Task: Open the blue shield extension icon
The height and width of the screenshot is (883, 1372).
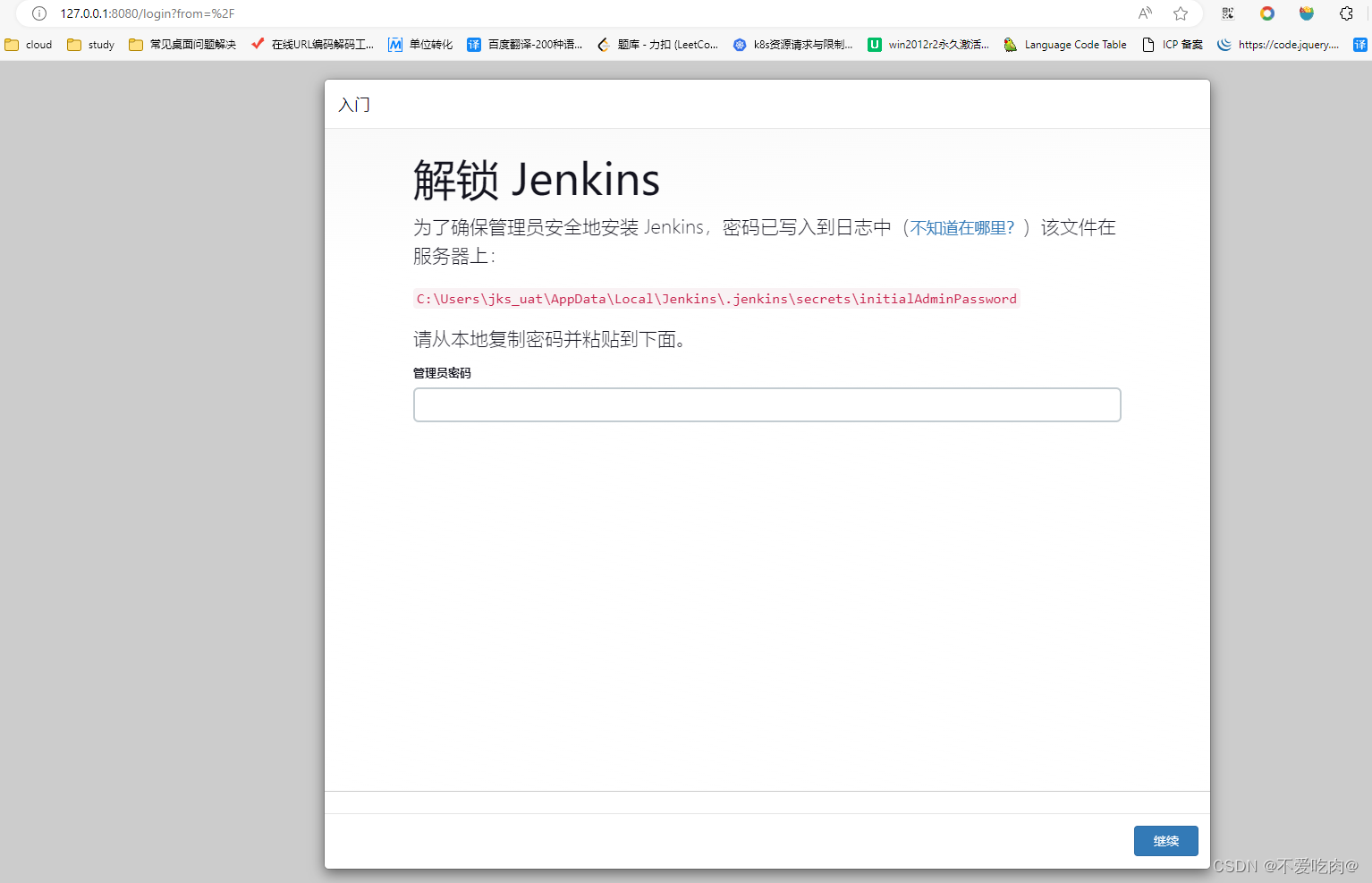Action: (x=1307, y=13)
